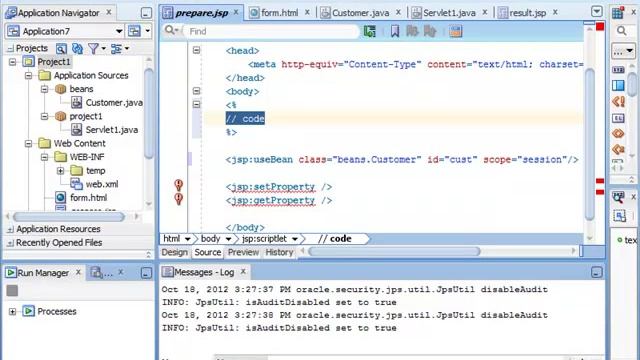640x360 pixels.
Task: Click the palette search magnifier
Action: [x=622, y=31]
